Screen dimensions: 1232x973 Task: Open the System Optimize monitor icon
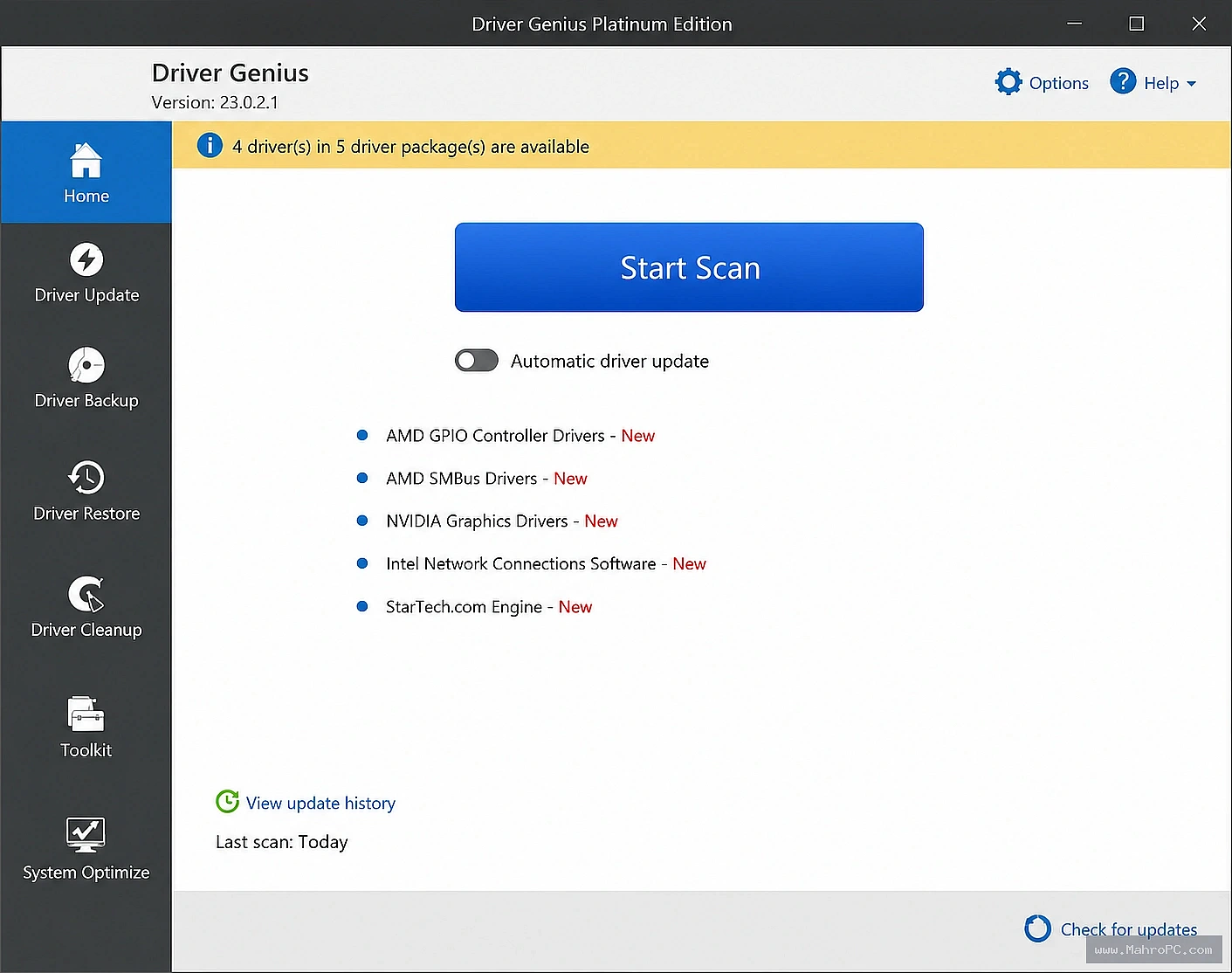86,835
